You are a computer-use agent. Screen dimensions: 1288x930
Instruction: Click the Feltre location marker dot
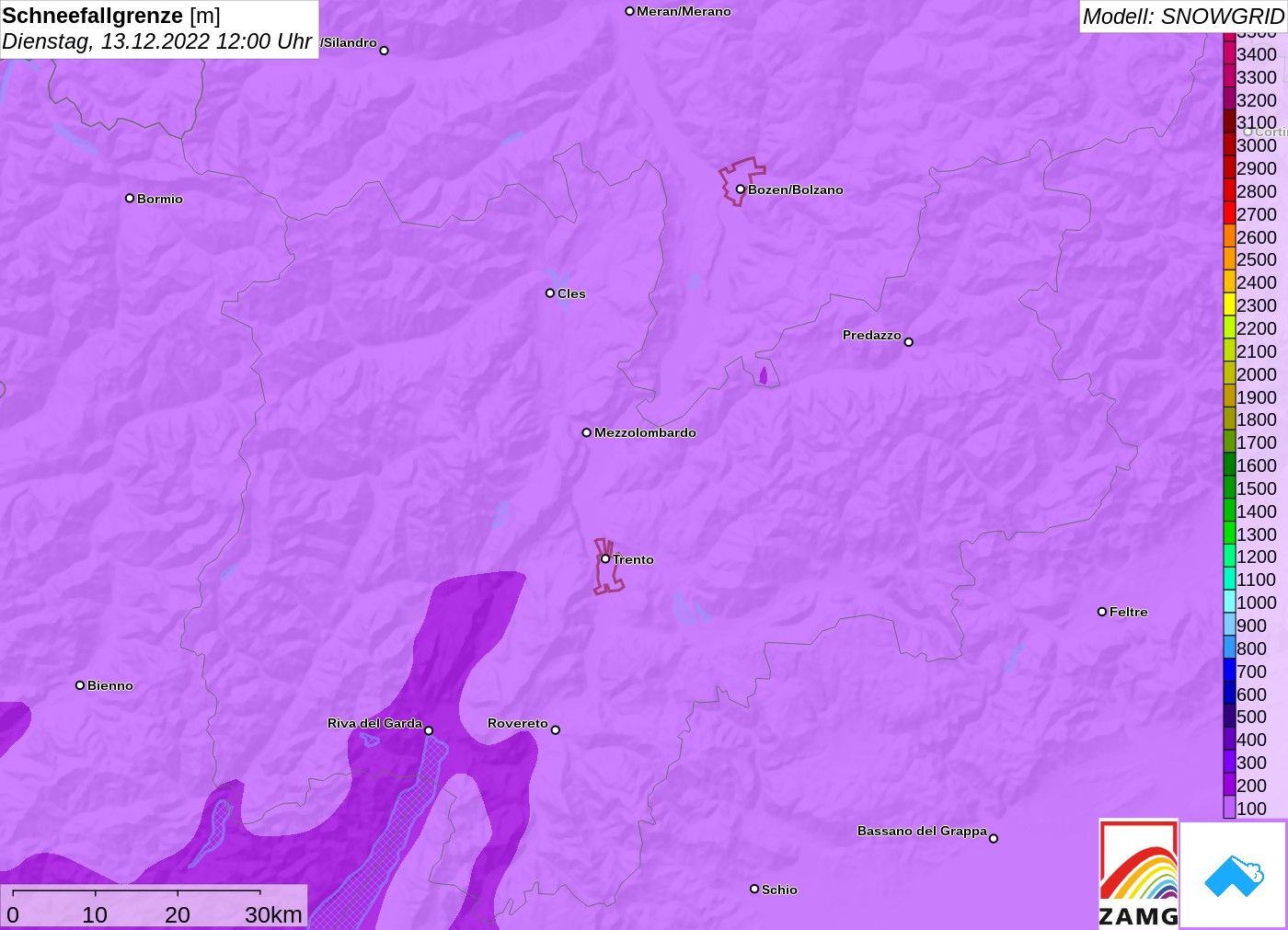pos(1102,612)
